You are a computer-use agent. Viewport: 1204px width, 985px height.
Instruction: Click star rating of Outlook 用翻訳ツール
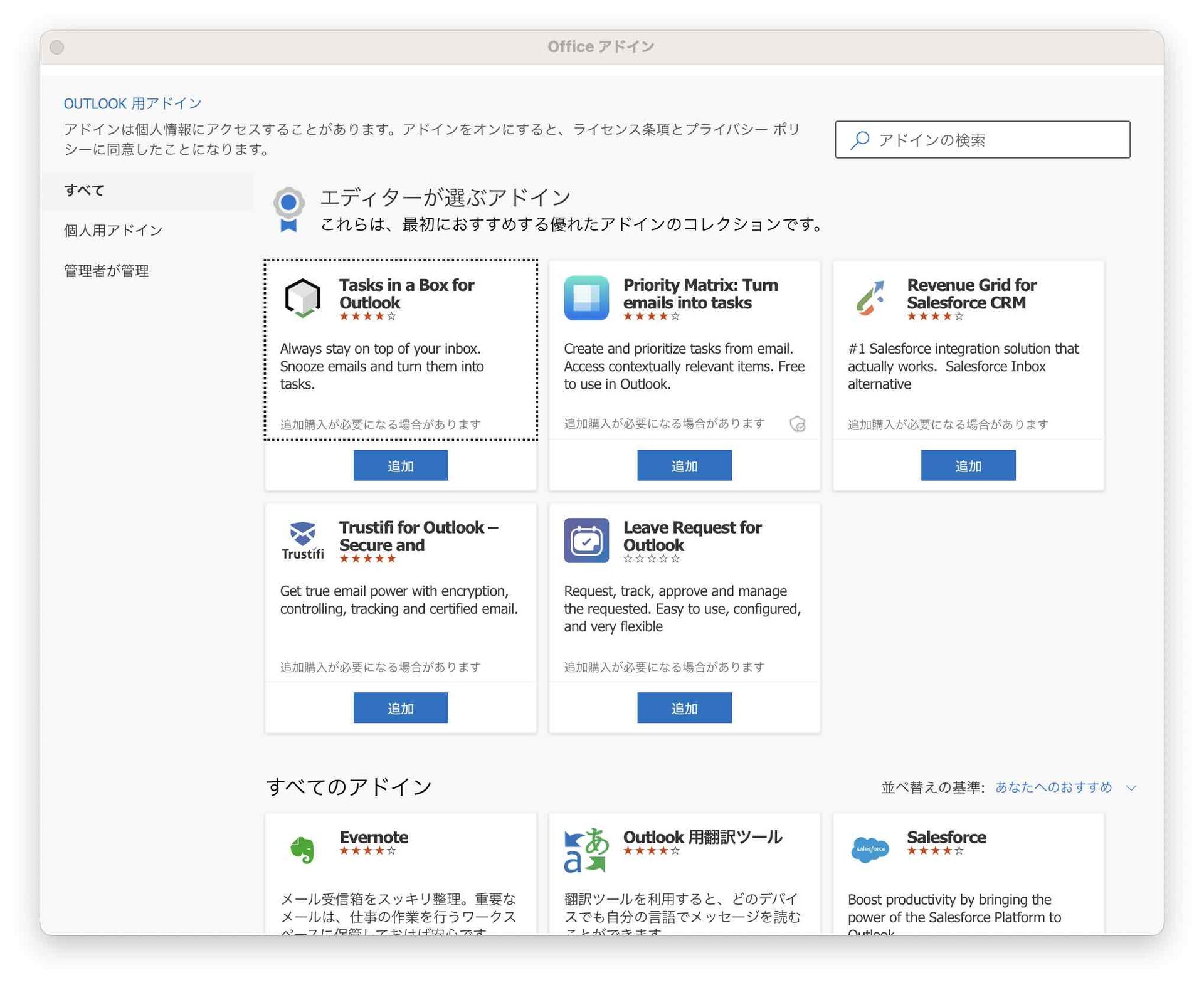pos(652,851)
